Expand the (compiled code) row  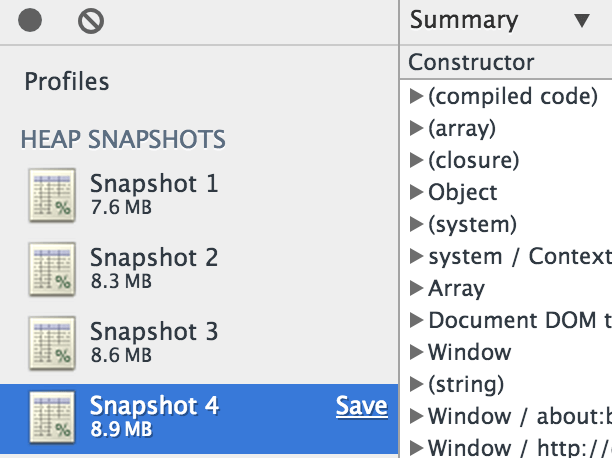(x=416, y=96)
